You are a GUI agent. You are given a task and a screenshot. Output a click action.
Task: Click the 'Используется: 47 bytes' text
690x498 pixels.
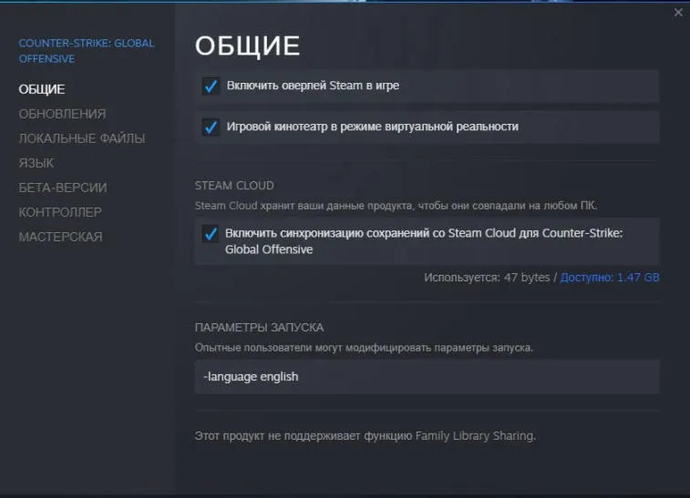tap(487, 278)
